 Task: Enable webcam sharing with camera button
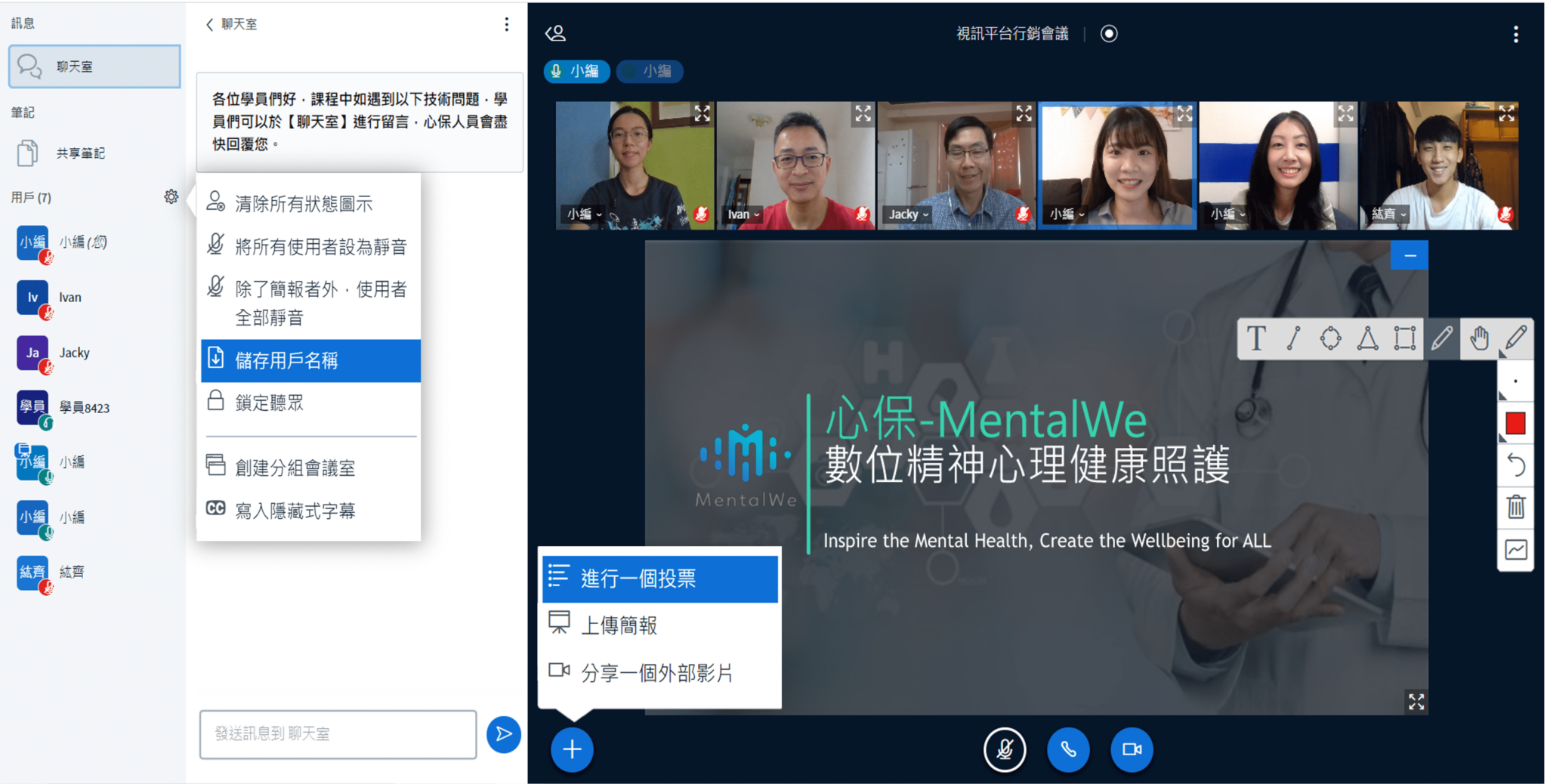(x=1131, y=750)
